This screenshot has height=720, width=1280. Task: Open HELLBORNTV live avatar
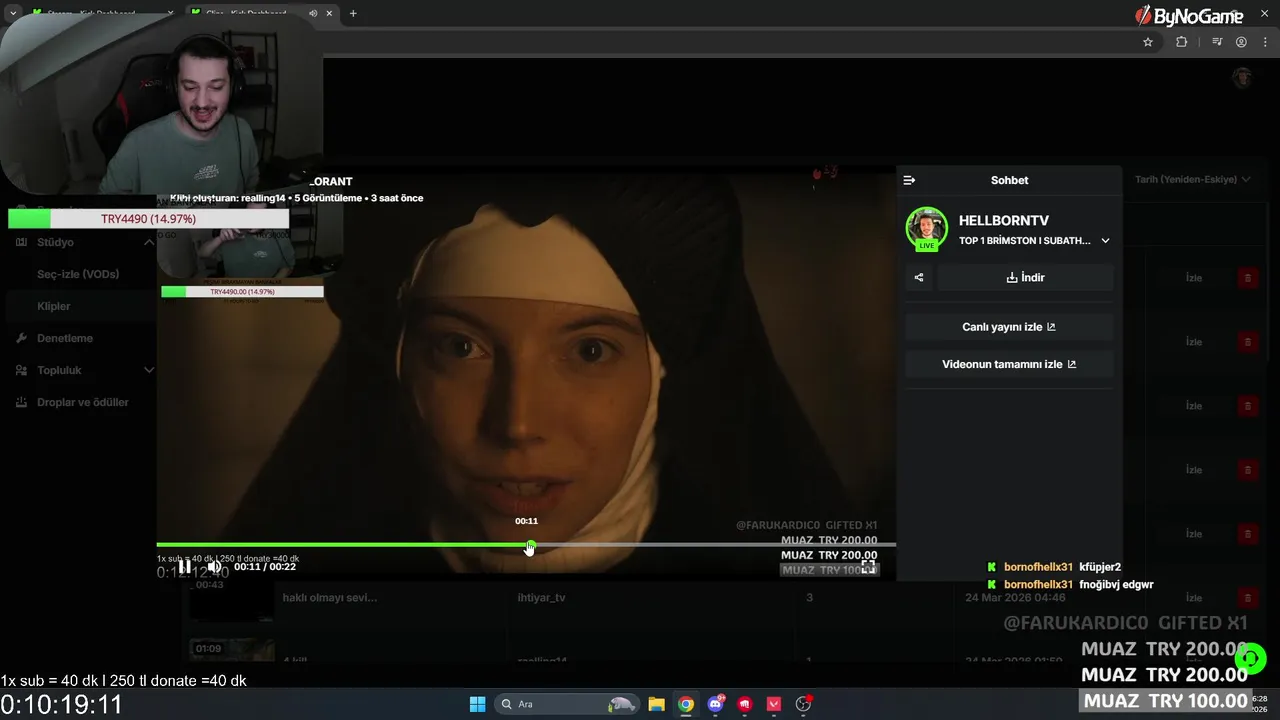927,228
